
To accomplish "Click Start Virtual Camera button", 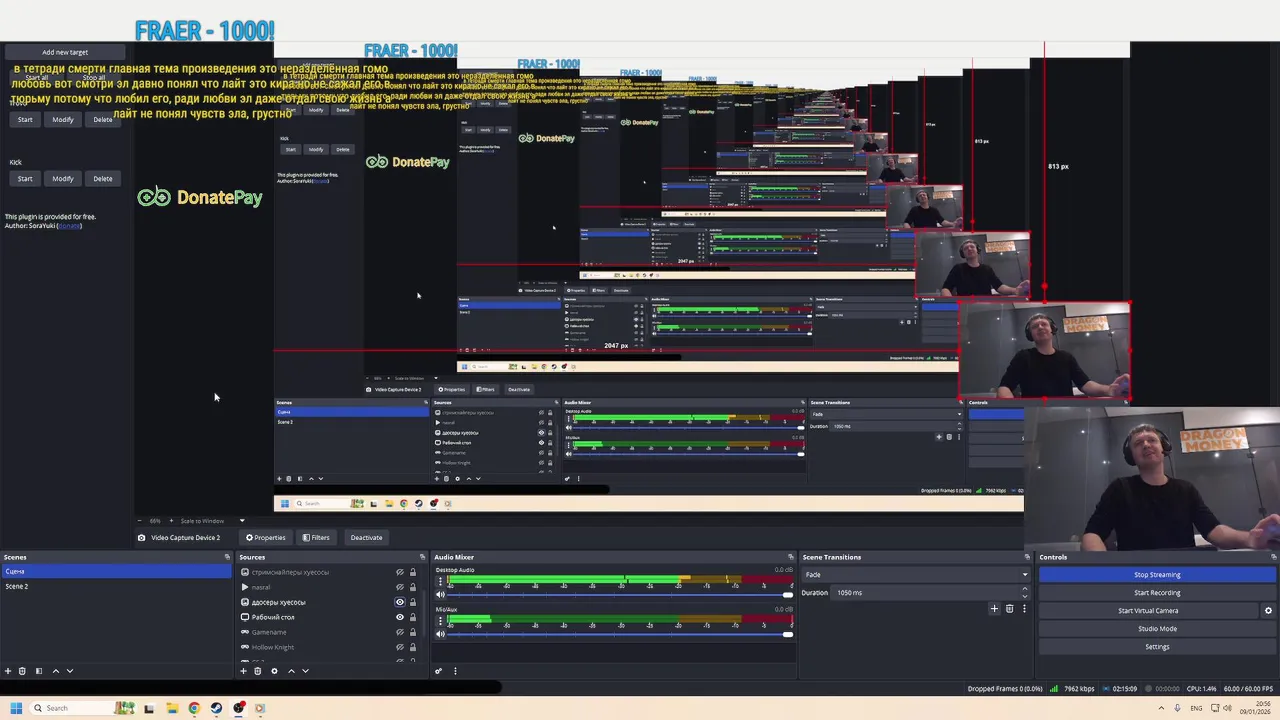I will (x=1148, y=611).
